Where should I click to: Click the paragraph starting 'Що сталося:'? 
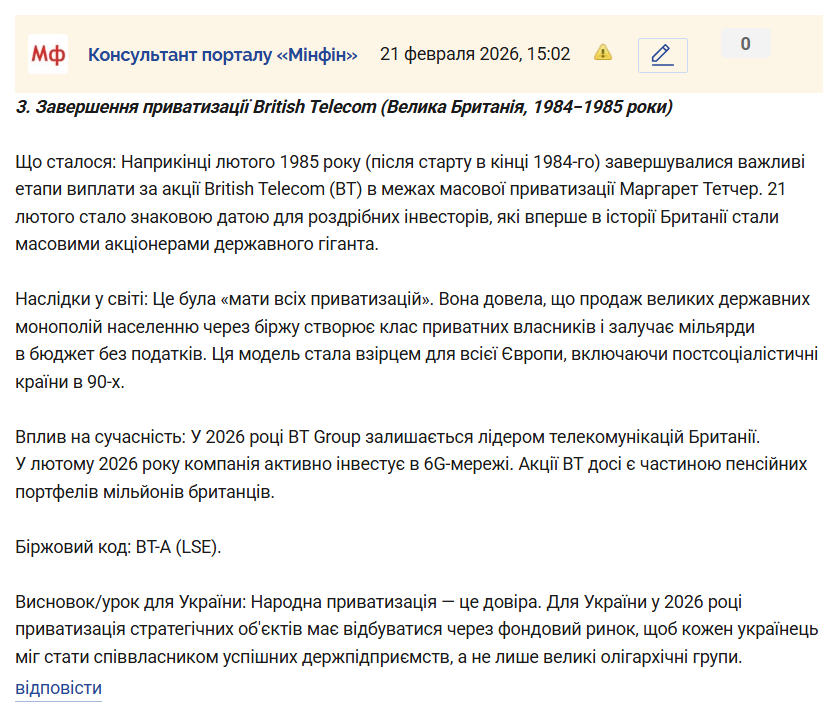[x=410, y=203]
